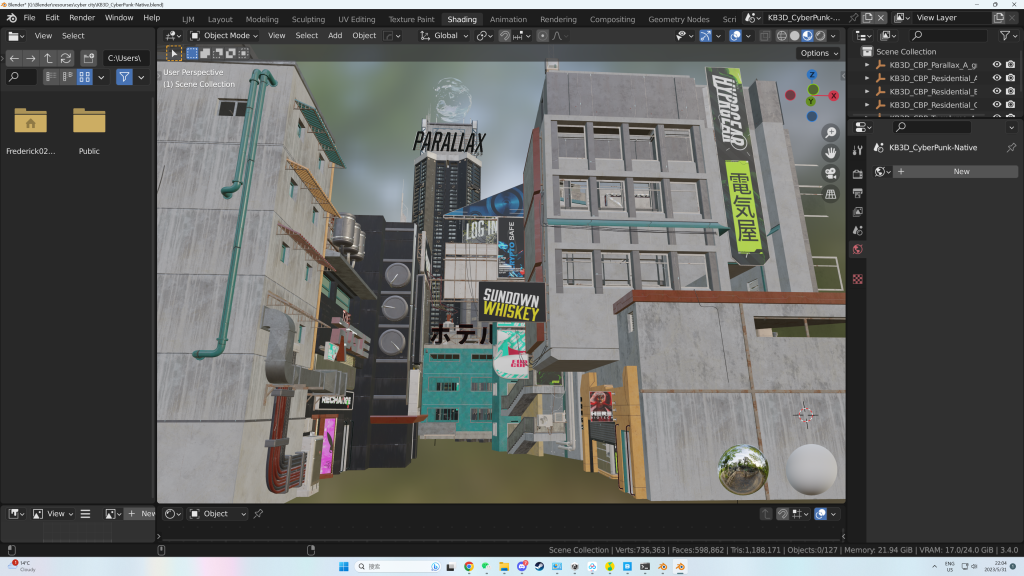Open the Texture properties tab
Viewport: 1024px width, 576px height.
point(857,280)
